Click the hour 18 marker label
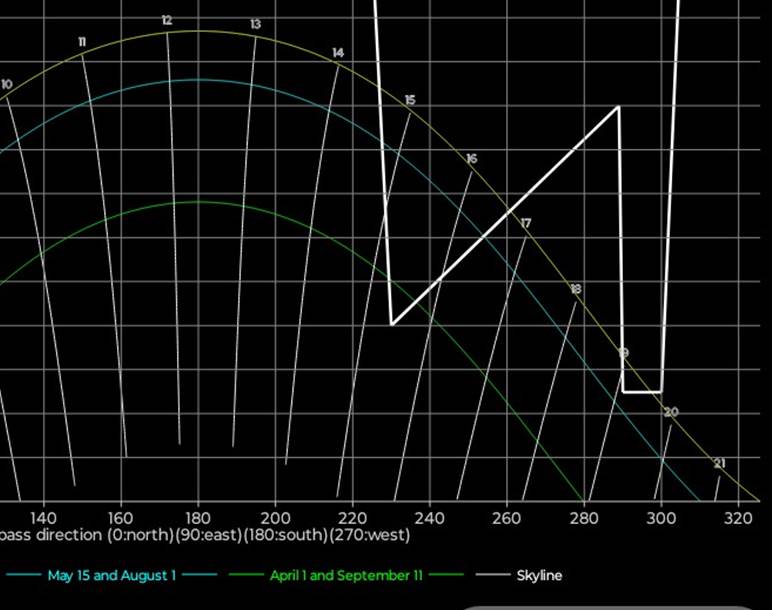Image resolution: width=772 pixels, height=610 pixels. coord(575,289)
